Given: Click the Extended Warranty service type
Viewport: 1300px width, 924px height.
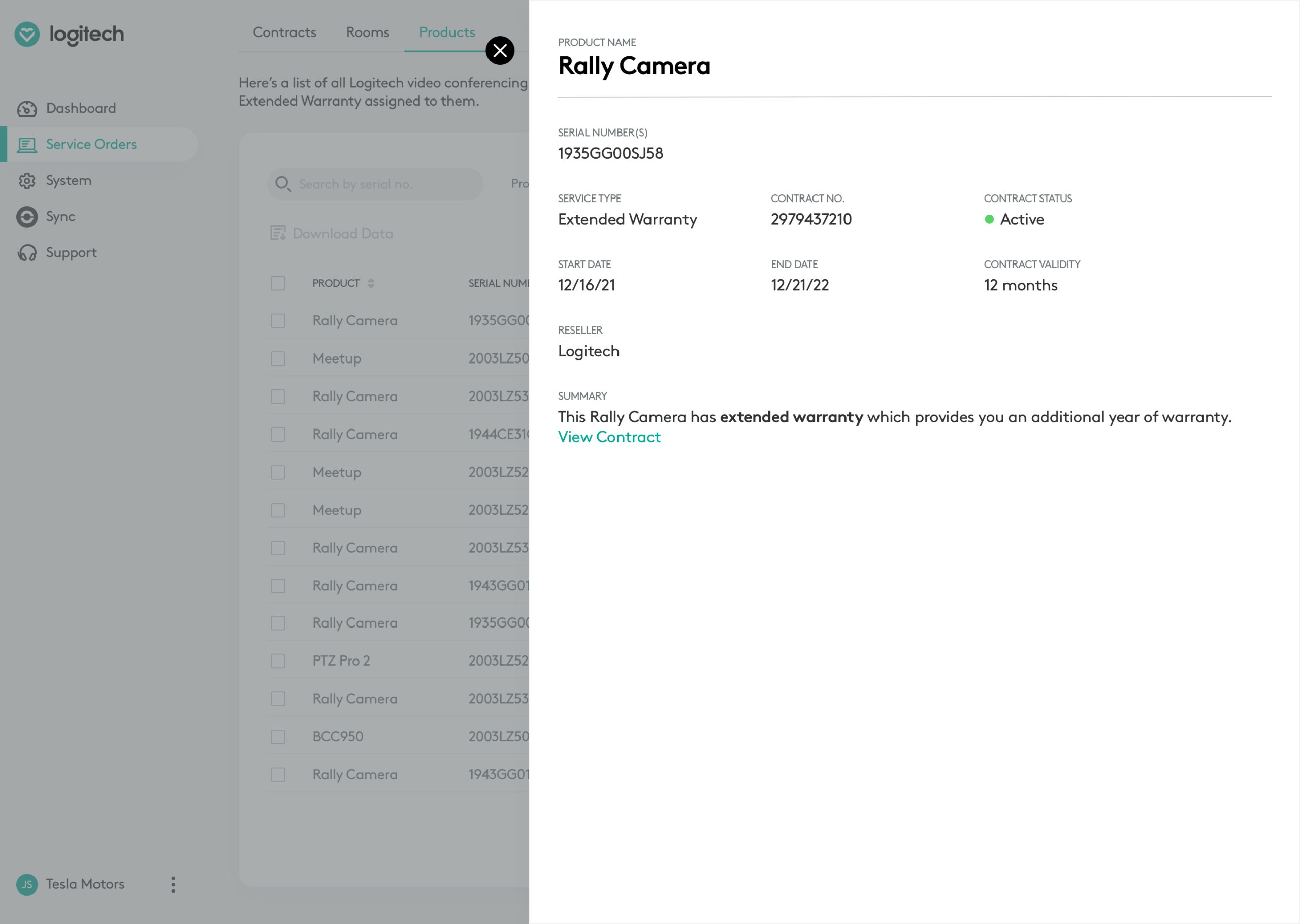Looking at the screenshot, I should (x=627, y=220).
